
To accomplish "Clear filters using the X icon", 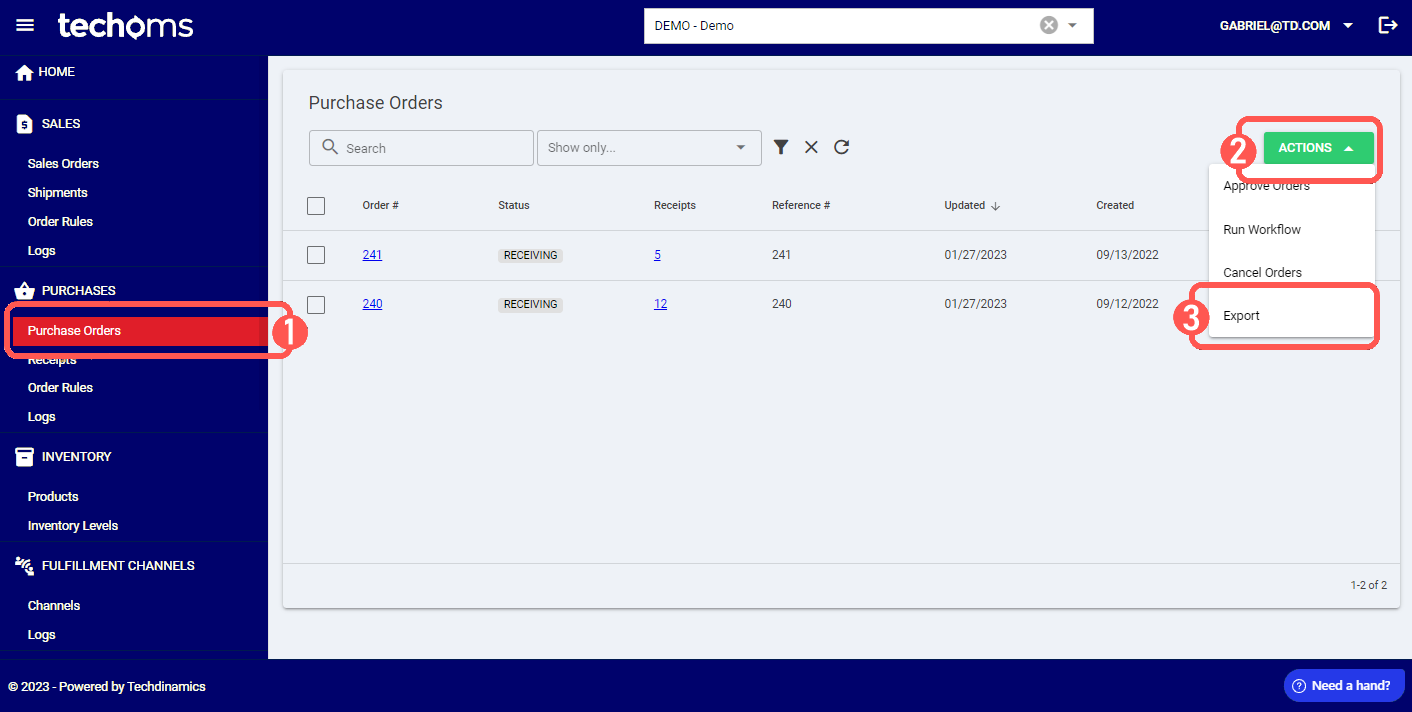I will click(x=811, y=147).
